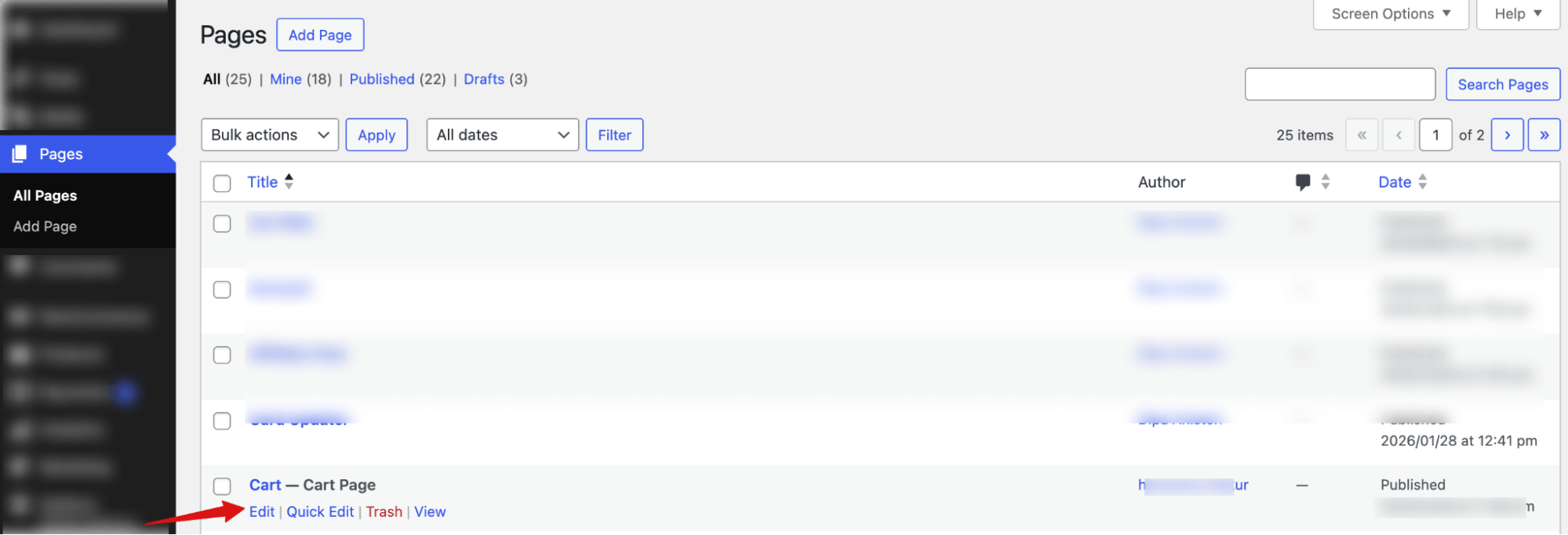Switch to the Drafts filter view
Viewport: 1568px width, 535px height.
pyautogui.click(x=484, y=78)
